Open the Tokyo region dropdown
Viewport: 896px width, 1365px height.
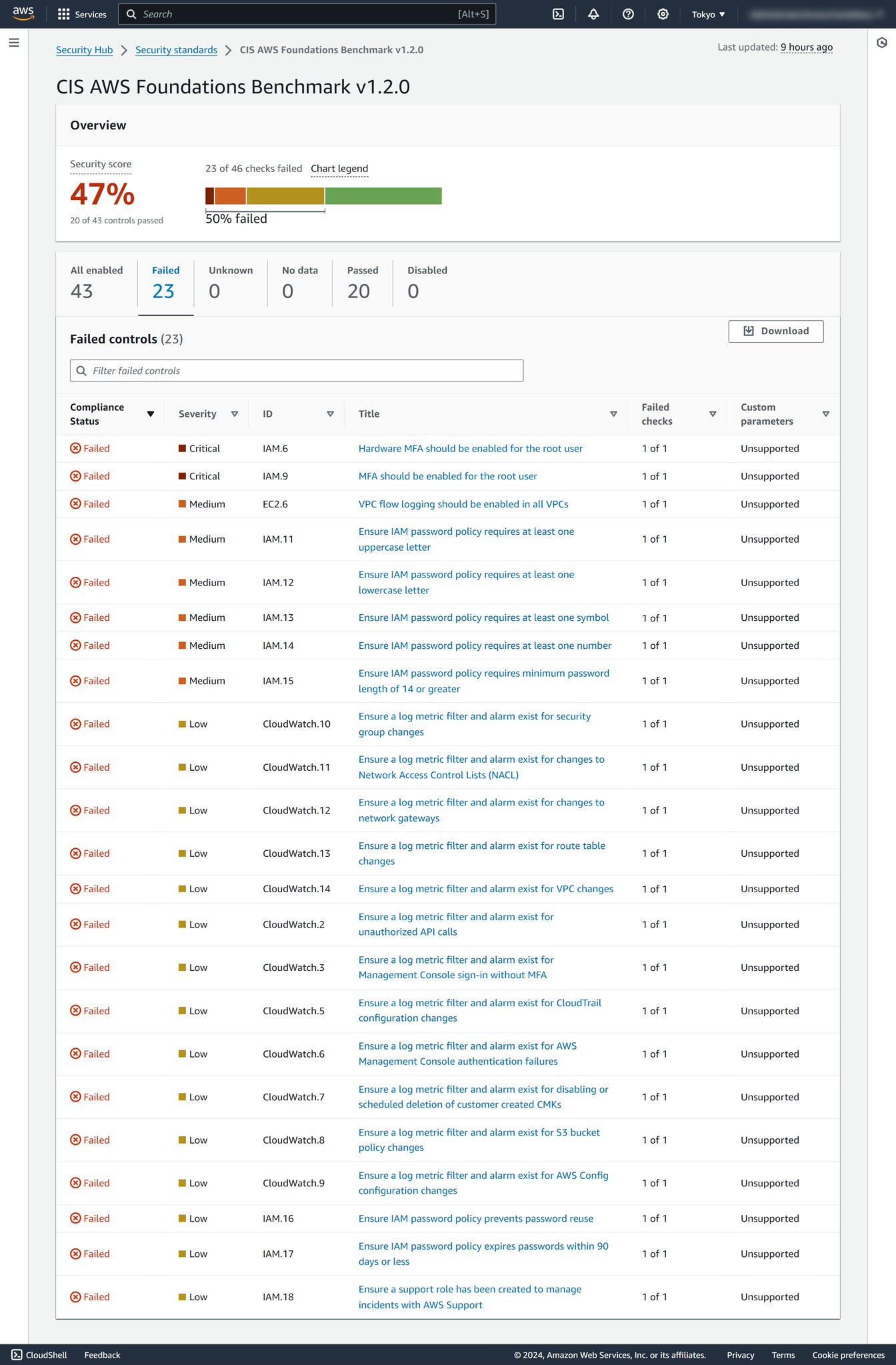point(708,14)
